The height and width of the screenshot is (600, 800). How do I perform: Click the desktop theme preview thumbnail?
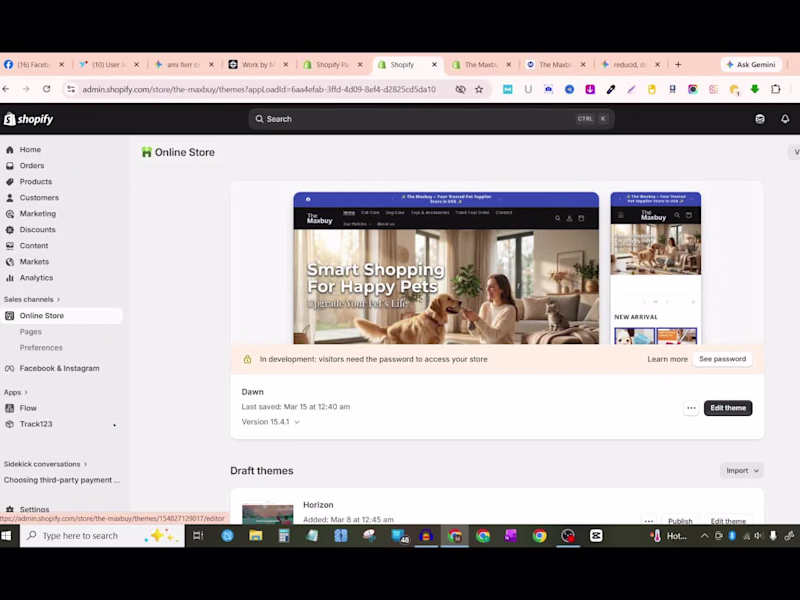(446, 268)
